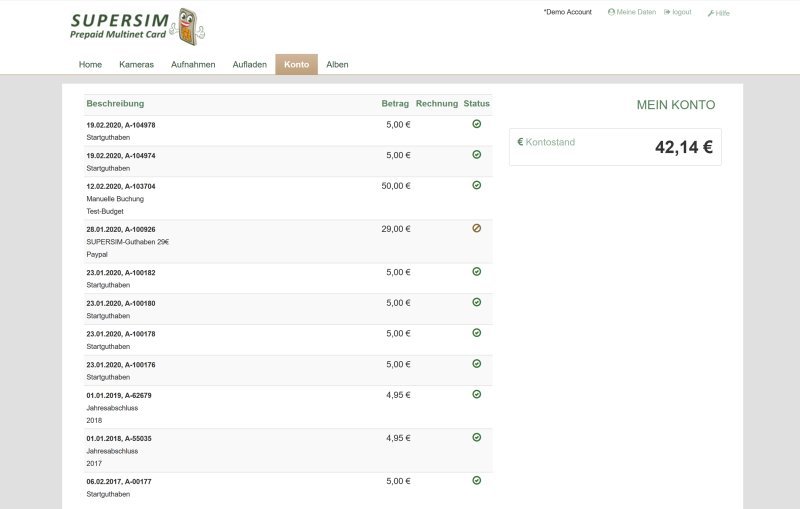This screenshot has height=509, width=800.
Task: Click status check icon for entry A-00177
Action: coord(477,480)
